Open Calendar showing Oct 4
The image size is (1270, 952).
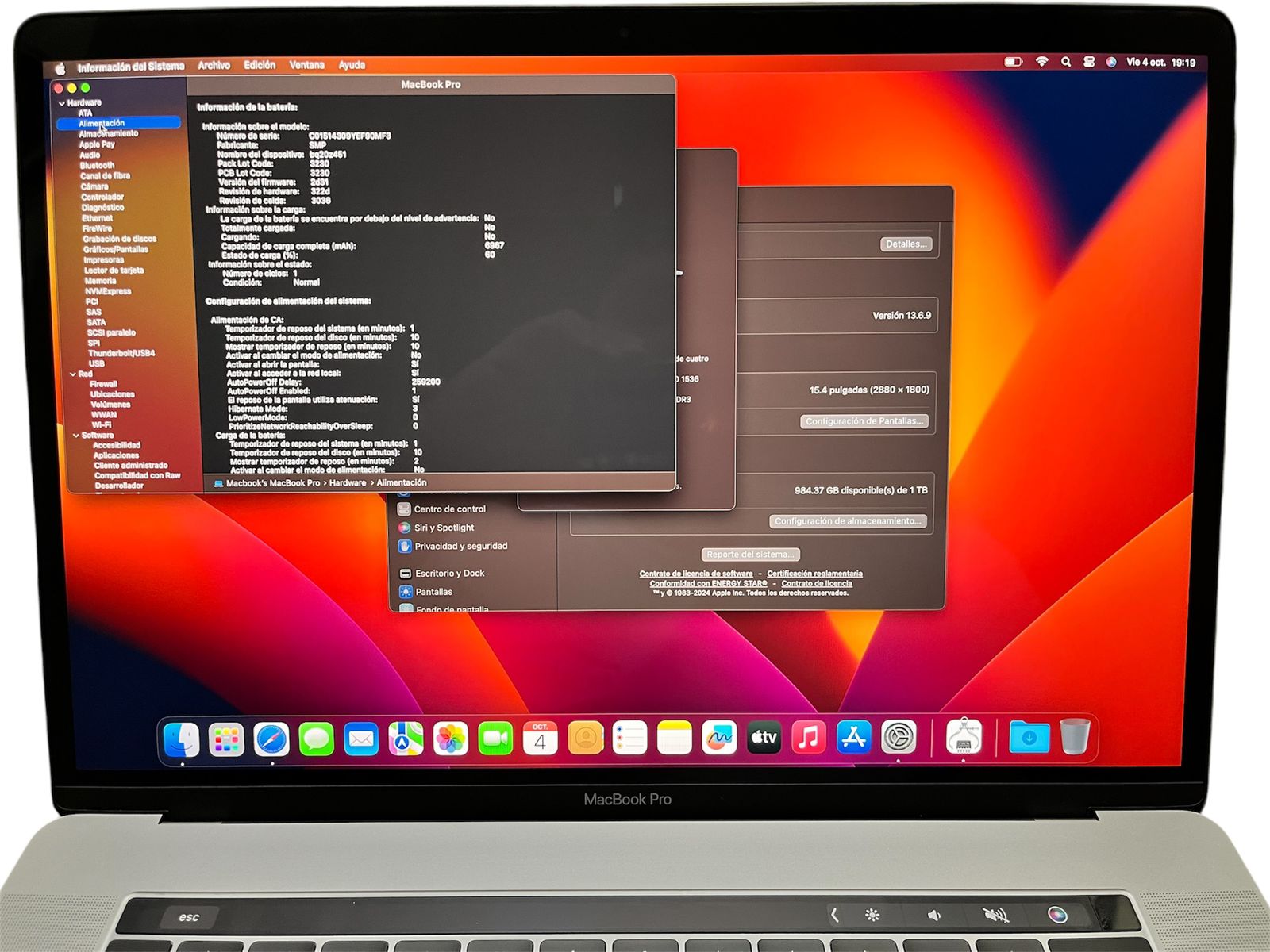(540, 739)
